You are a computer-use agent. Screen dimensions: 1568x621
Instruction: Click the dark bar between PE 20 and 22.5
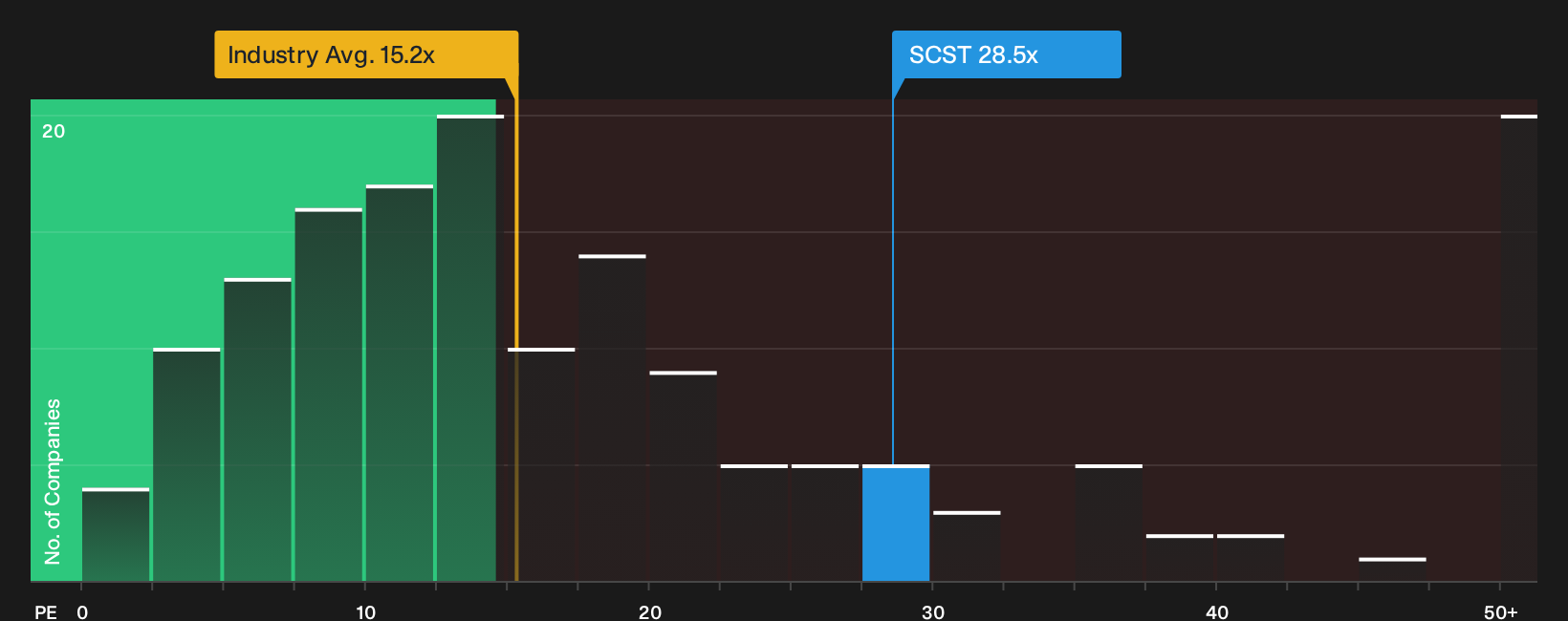coord(683,477)
